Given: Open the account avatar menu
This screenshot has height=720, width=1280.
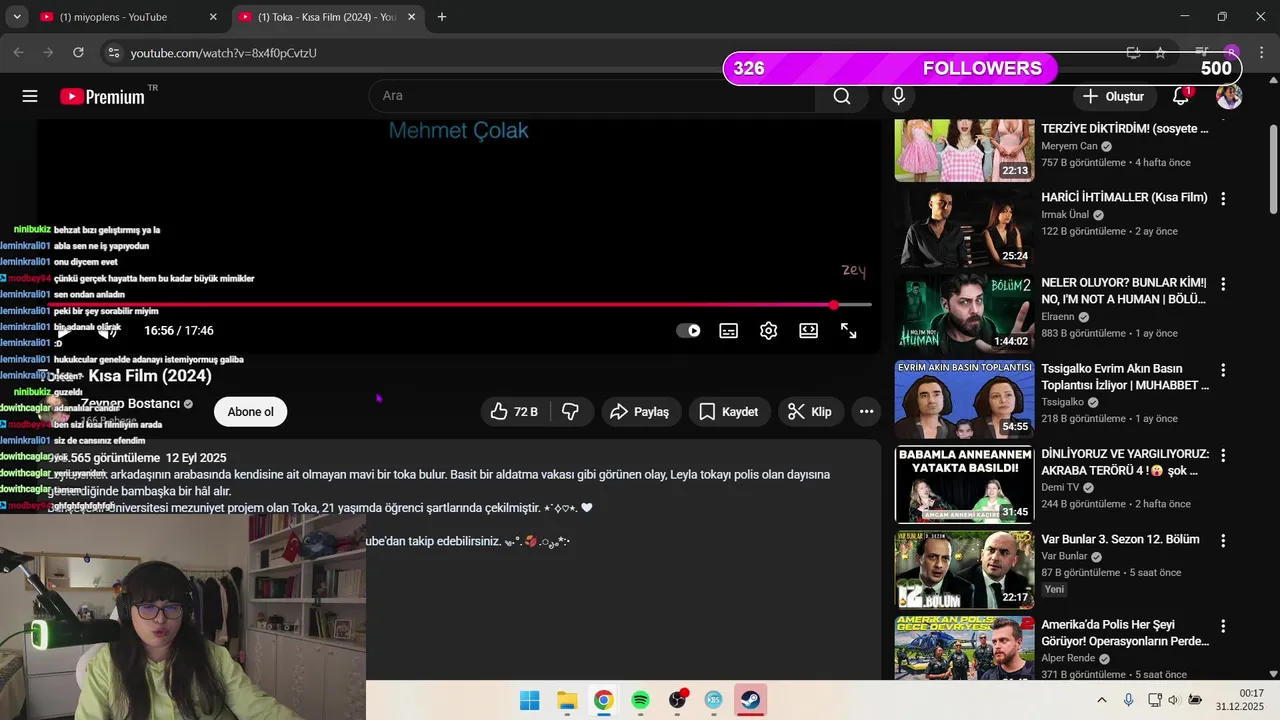Looking at the screenshot, I should (1229, 96).
